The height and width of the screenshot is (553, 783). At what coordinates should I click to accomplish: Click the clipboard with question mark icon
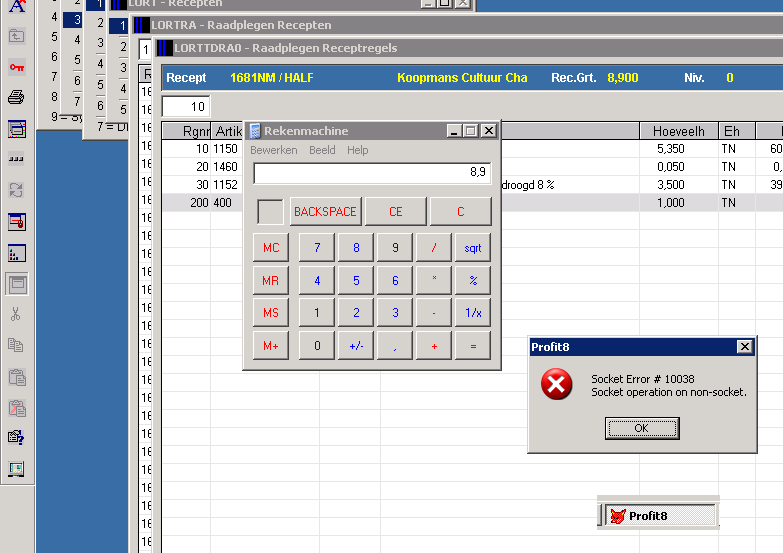click(16, 438)
